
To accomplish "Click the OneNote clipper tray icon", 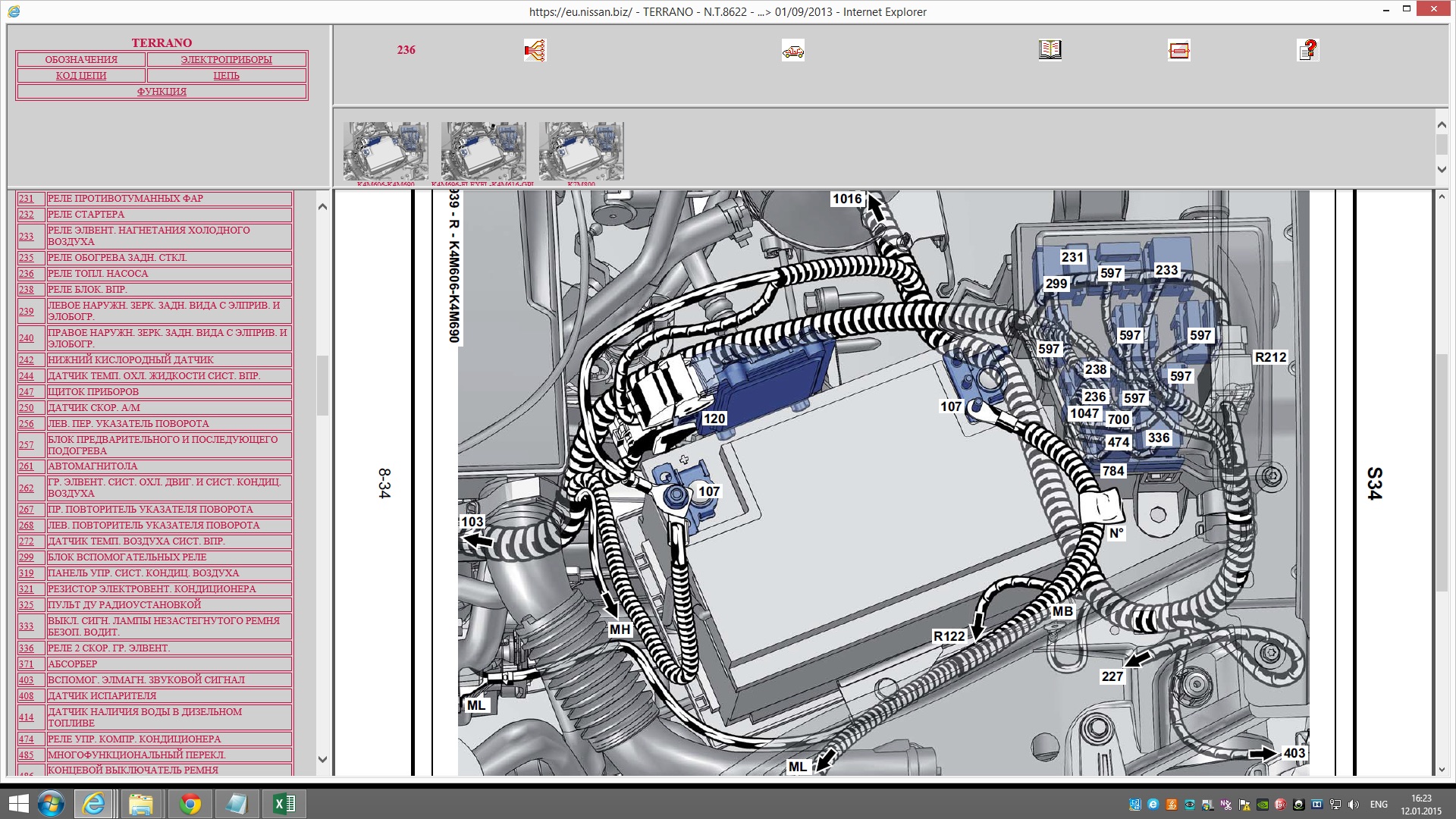I will click(x=1226, y=805).
